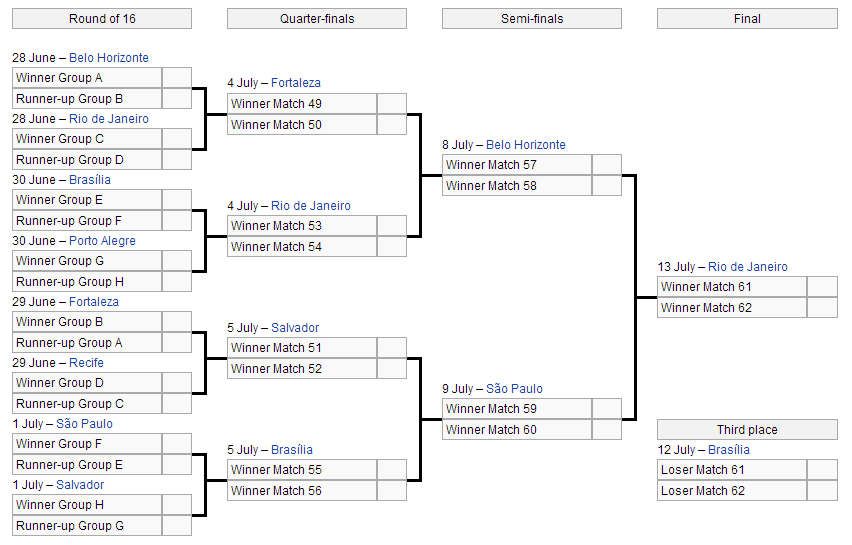
Task: Open the Fortaleza link for 4 July
Action: [295, 83]
